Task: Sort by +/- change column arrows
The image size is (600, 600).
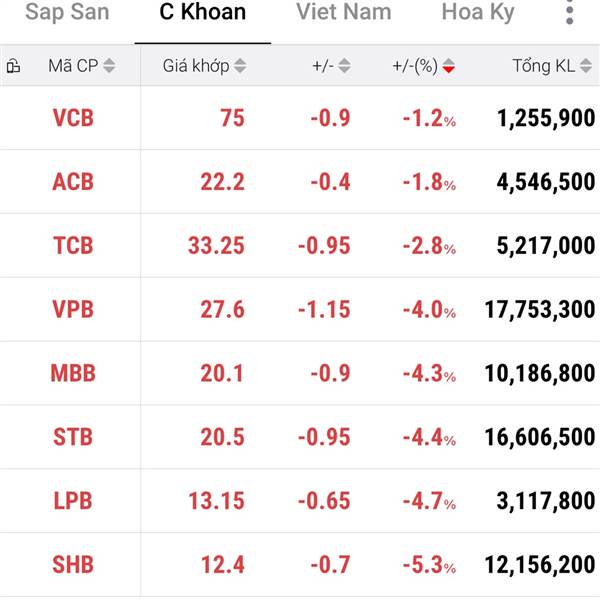Action: [x=344, y=67]
